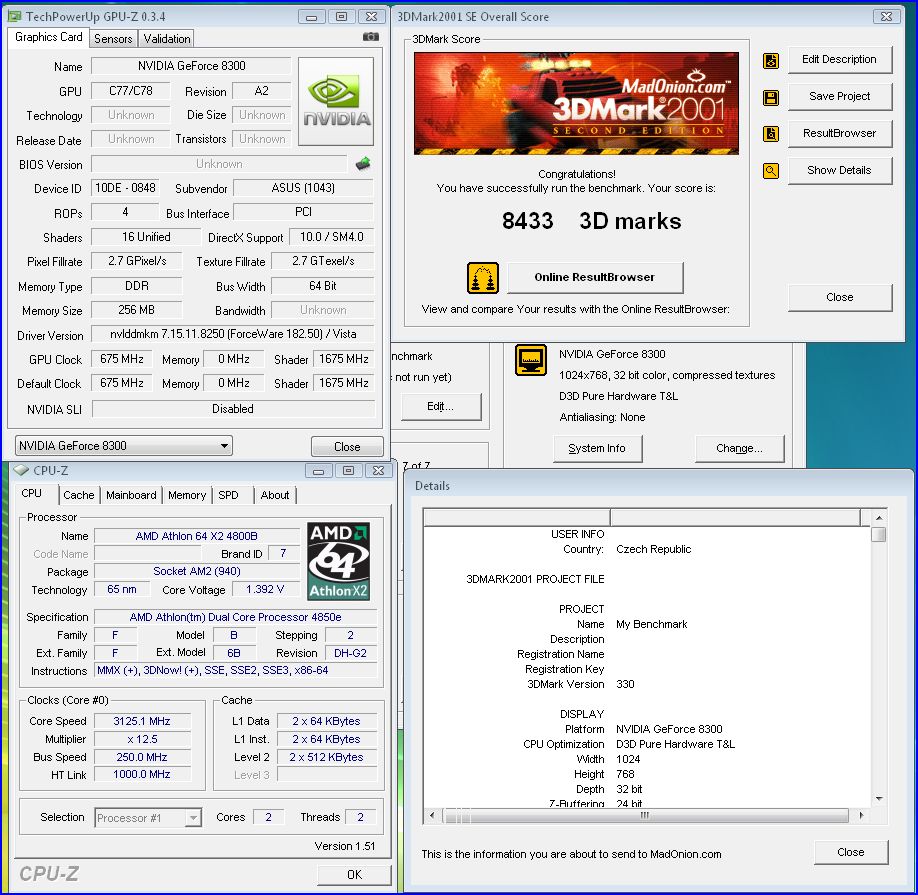Screen dimensions: 918x895
Task: Open the Processor #1 selection dropdown
Action: click(148, 817)
